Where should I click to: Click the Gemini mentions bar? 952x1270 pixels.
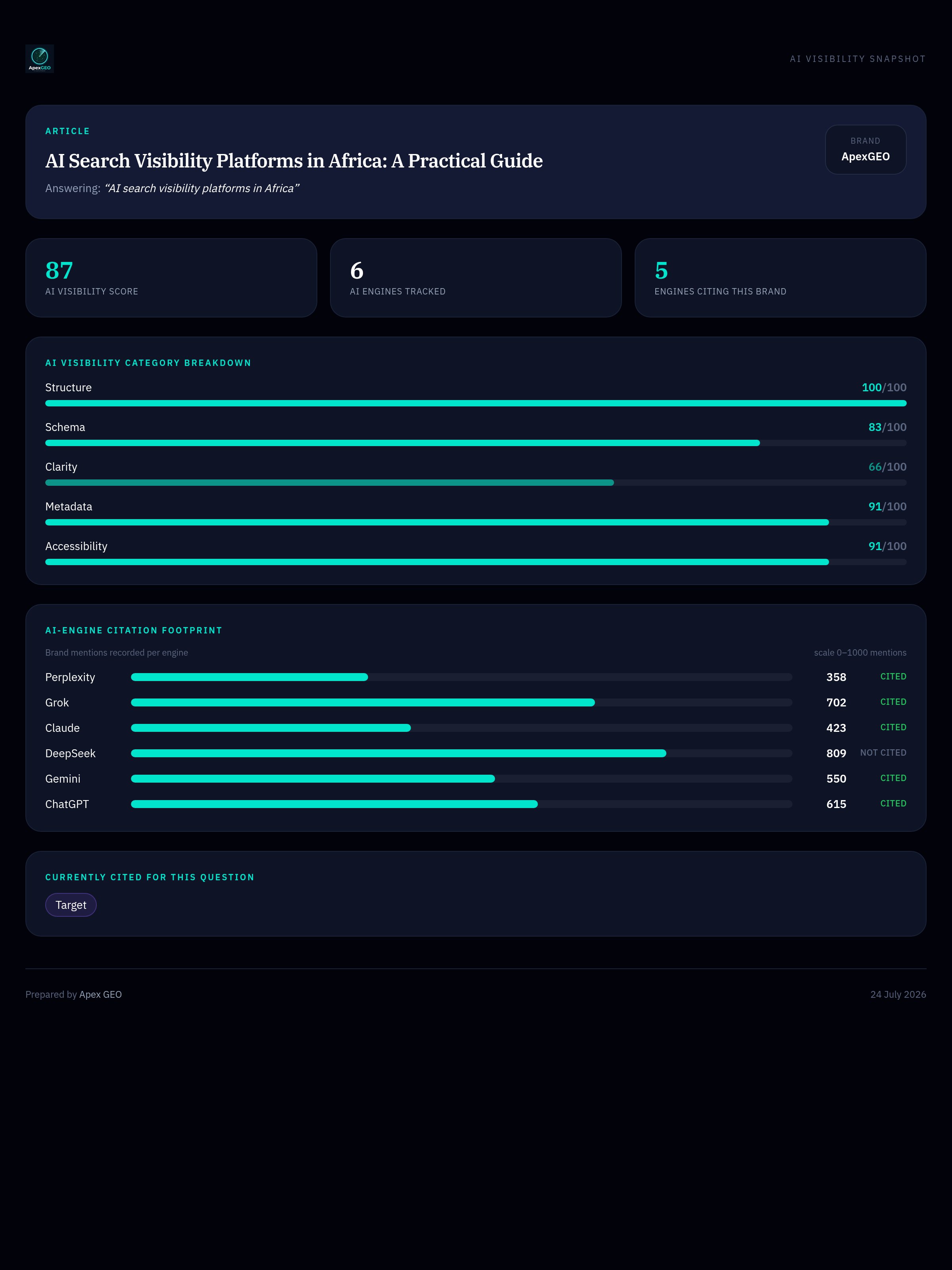tap(461, 779)
